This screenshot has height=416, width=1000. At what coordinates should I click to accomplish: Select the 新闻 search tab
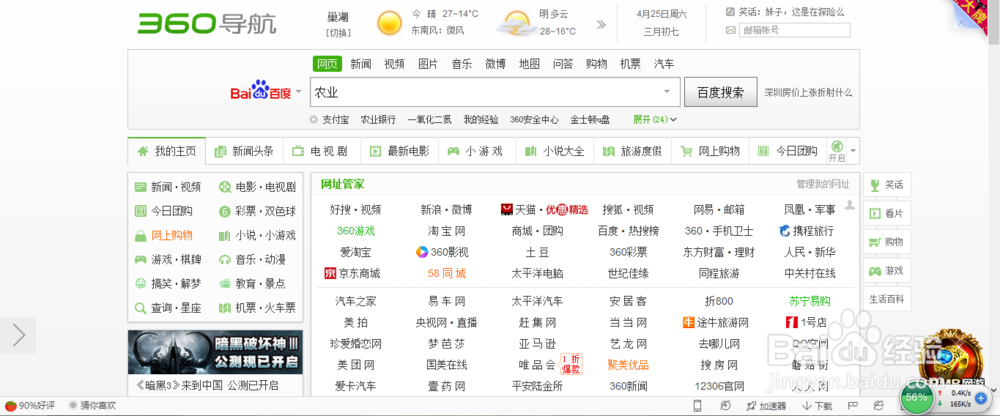(361, 64)
